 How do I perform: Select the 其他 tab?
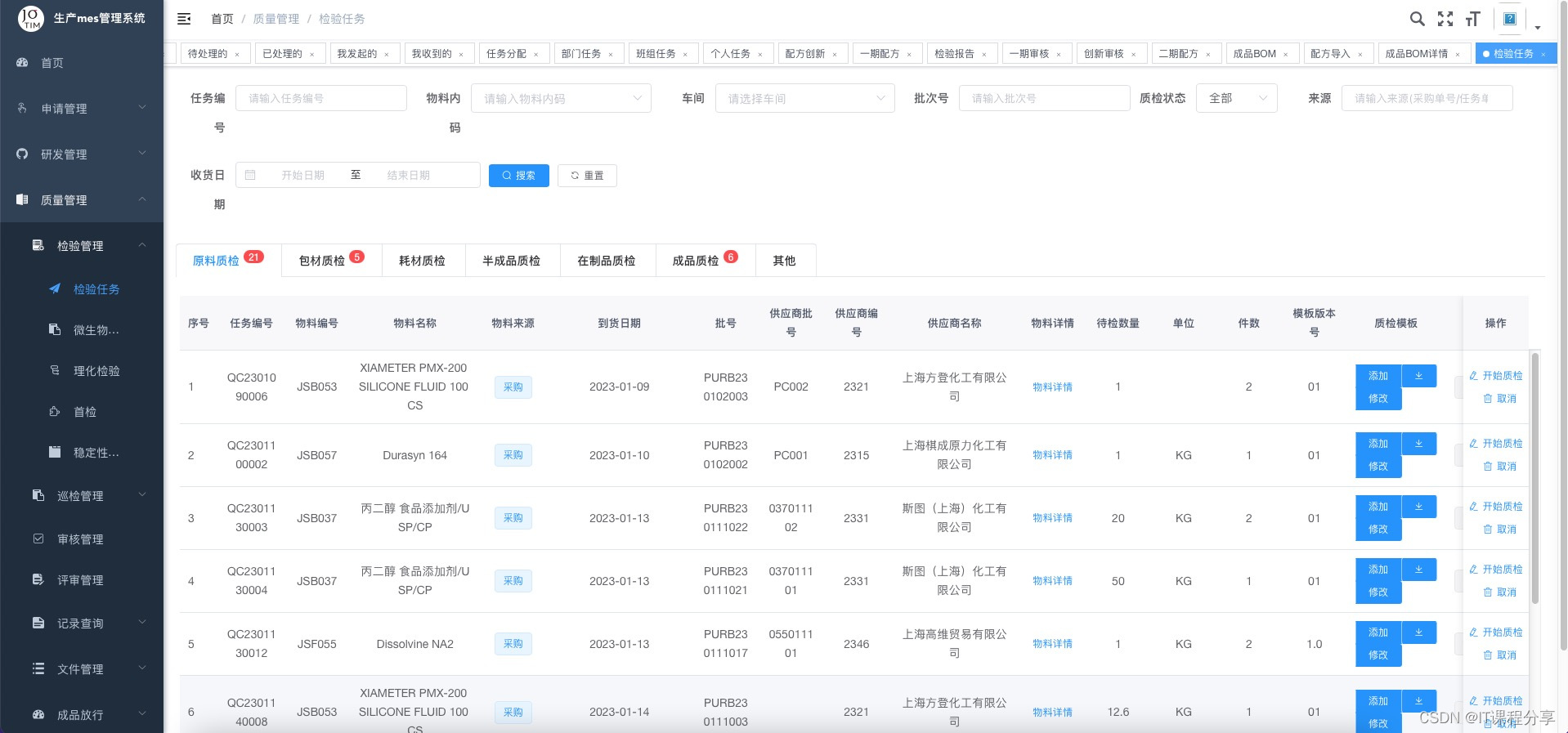(x=785, y=261)
